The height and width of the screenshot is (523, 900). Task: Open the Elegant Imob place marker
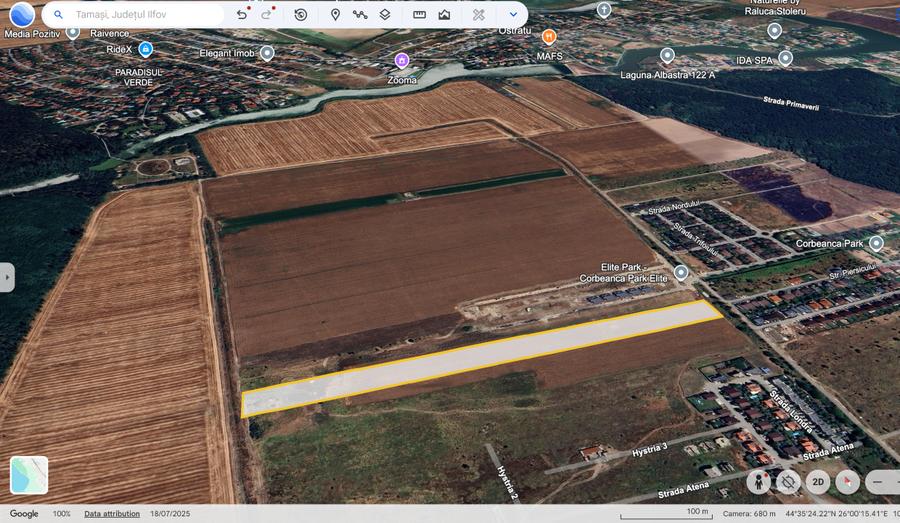point(267,53)
